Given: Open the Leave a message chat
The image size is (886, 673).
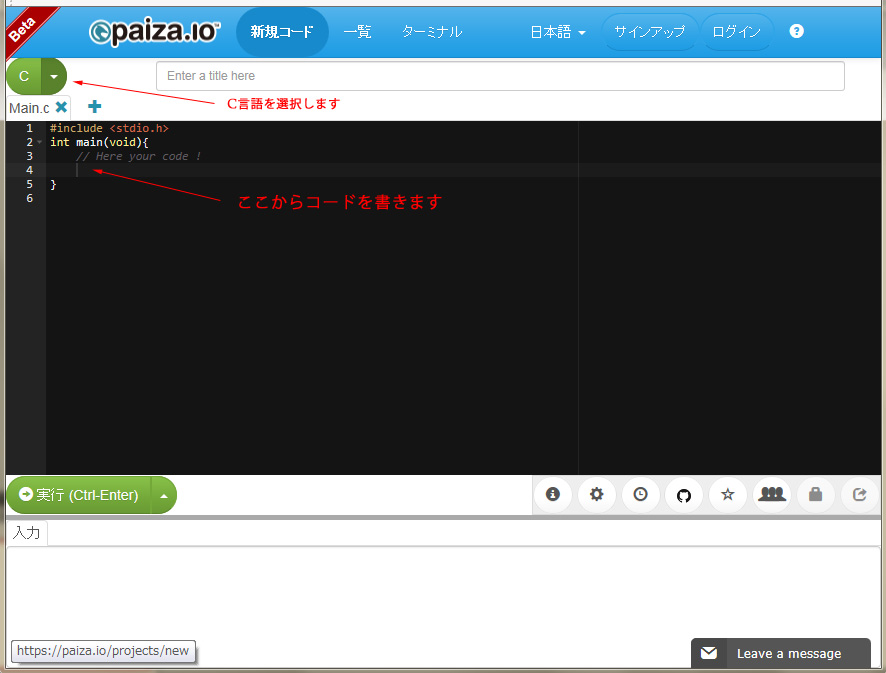Looking at the screenshot, I should (x=781, y=653).
